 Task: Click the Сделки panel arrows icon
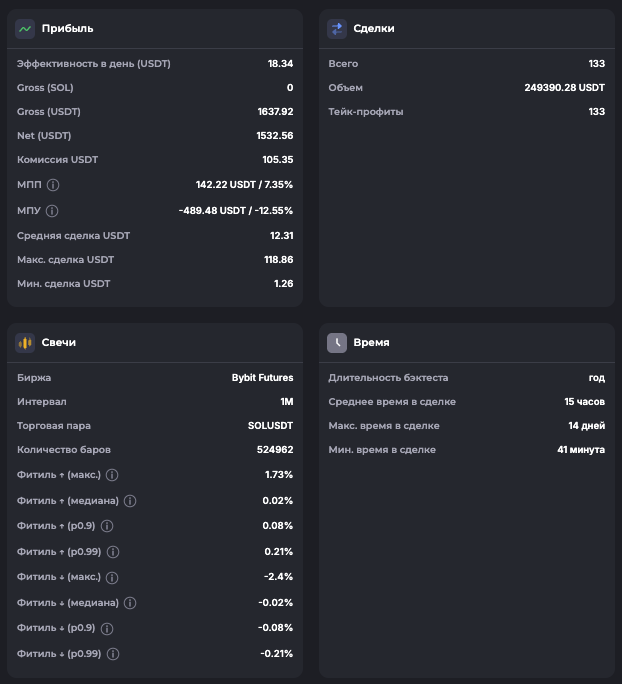[x=337, y=29]
